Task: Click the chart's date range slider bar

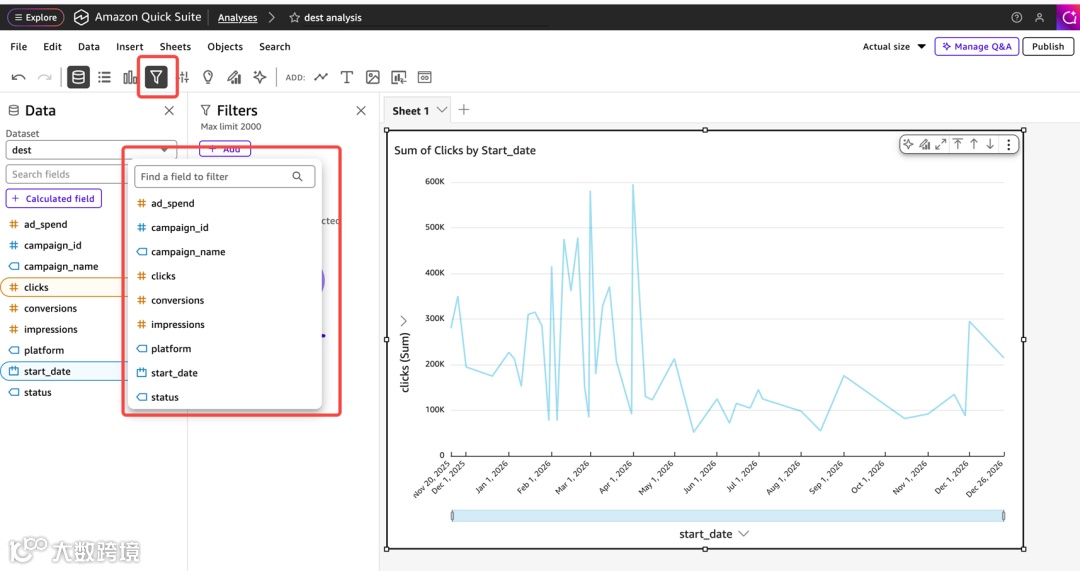Action: coord(727,516)
